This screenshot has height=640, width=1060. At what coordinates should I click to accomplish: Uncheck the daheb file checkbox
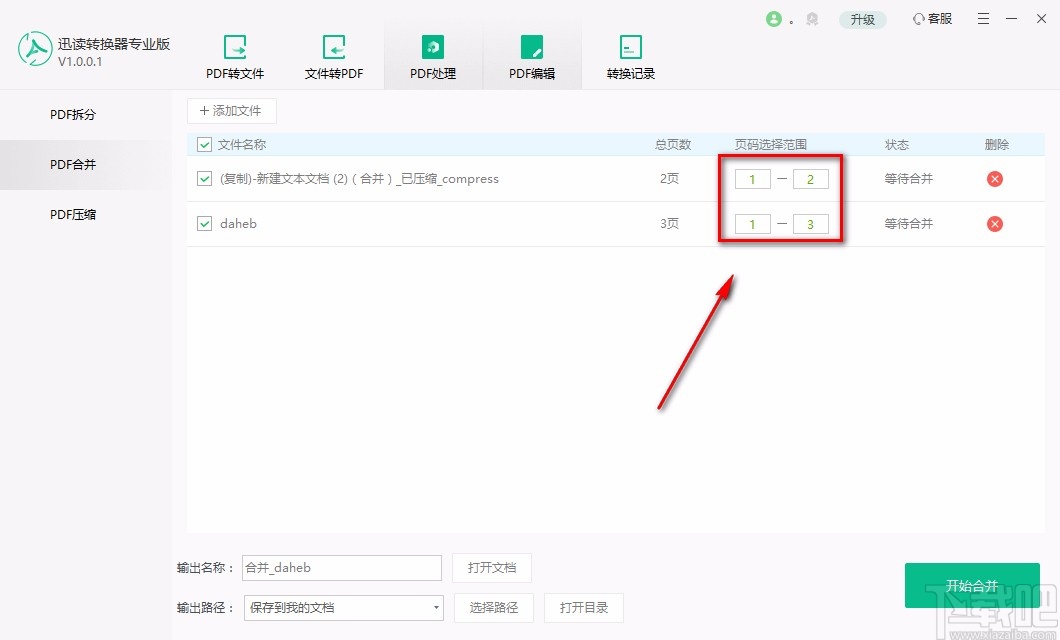click(204, 224)
